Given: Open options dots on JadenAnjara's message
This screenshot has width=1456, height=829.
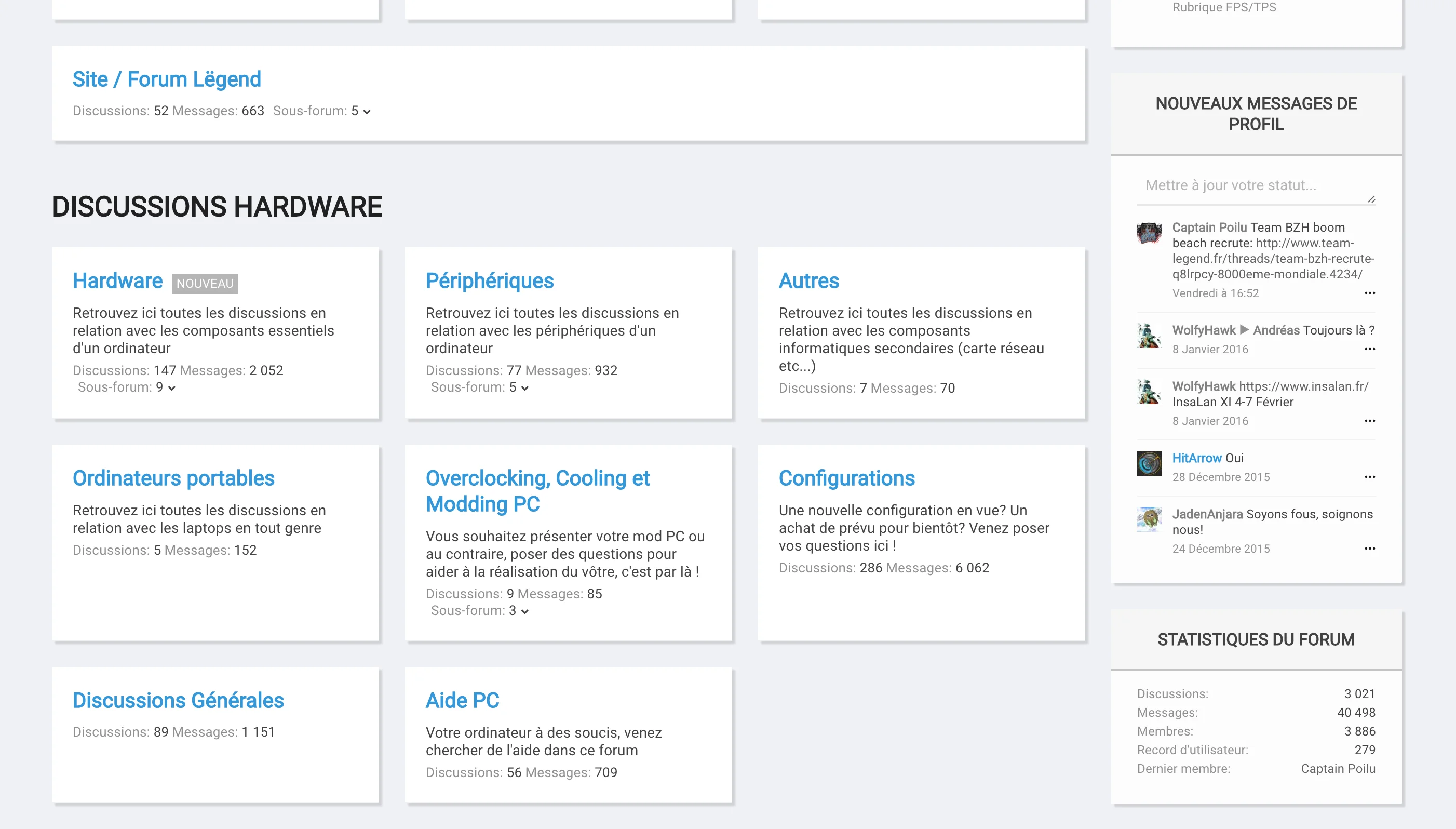Looking at the screenshot, I should (x=1369, y=549).
